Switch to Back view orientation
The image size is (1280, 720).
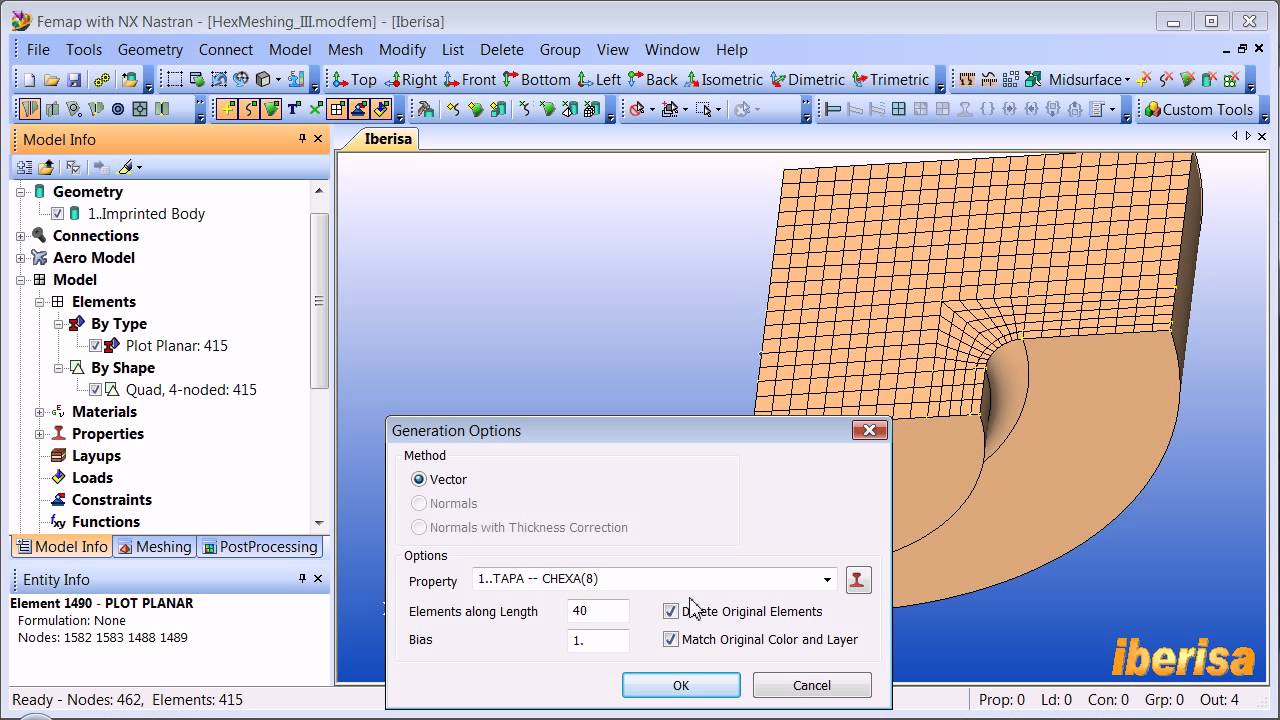tap(653, 80)
